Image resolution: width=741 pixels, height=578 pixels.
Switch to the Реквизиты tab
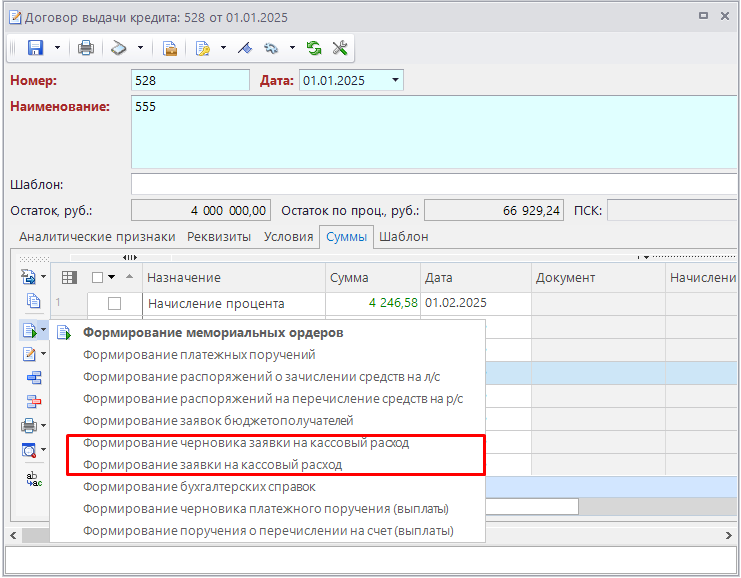pos(219,237)
